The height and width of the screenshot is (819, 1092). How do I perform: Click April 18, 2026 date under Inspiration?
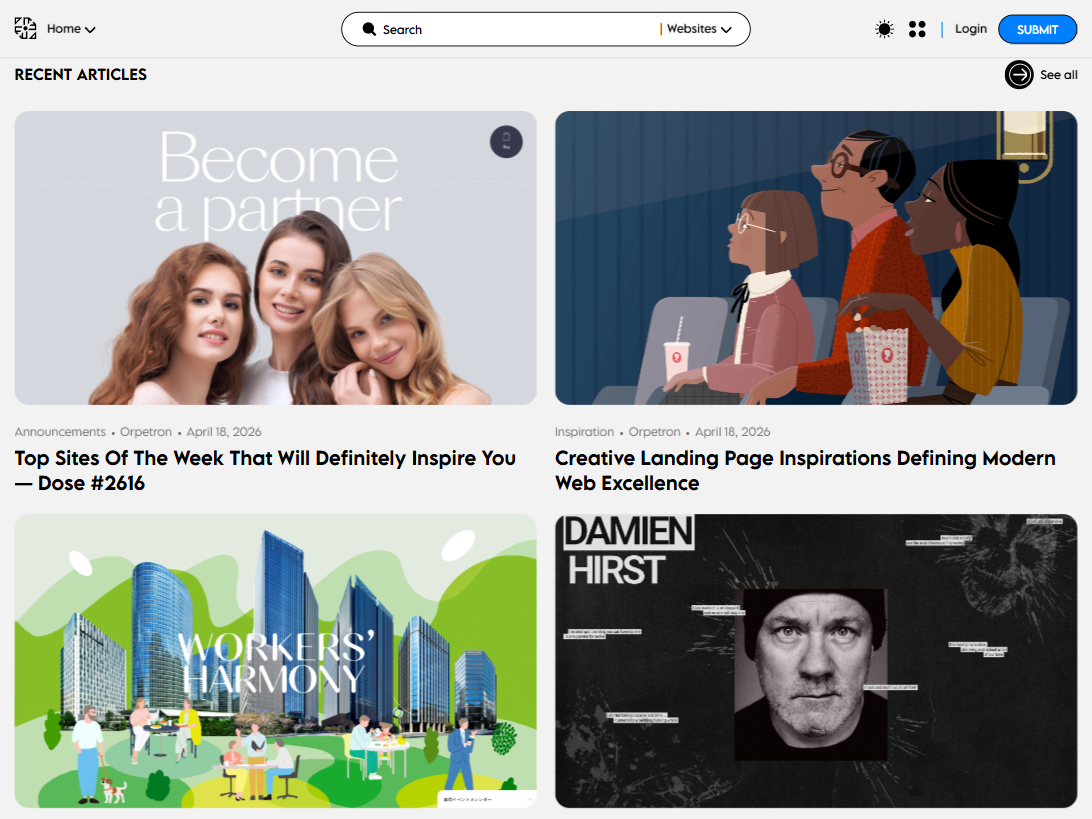tap(733, 432)
